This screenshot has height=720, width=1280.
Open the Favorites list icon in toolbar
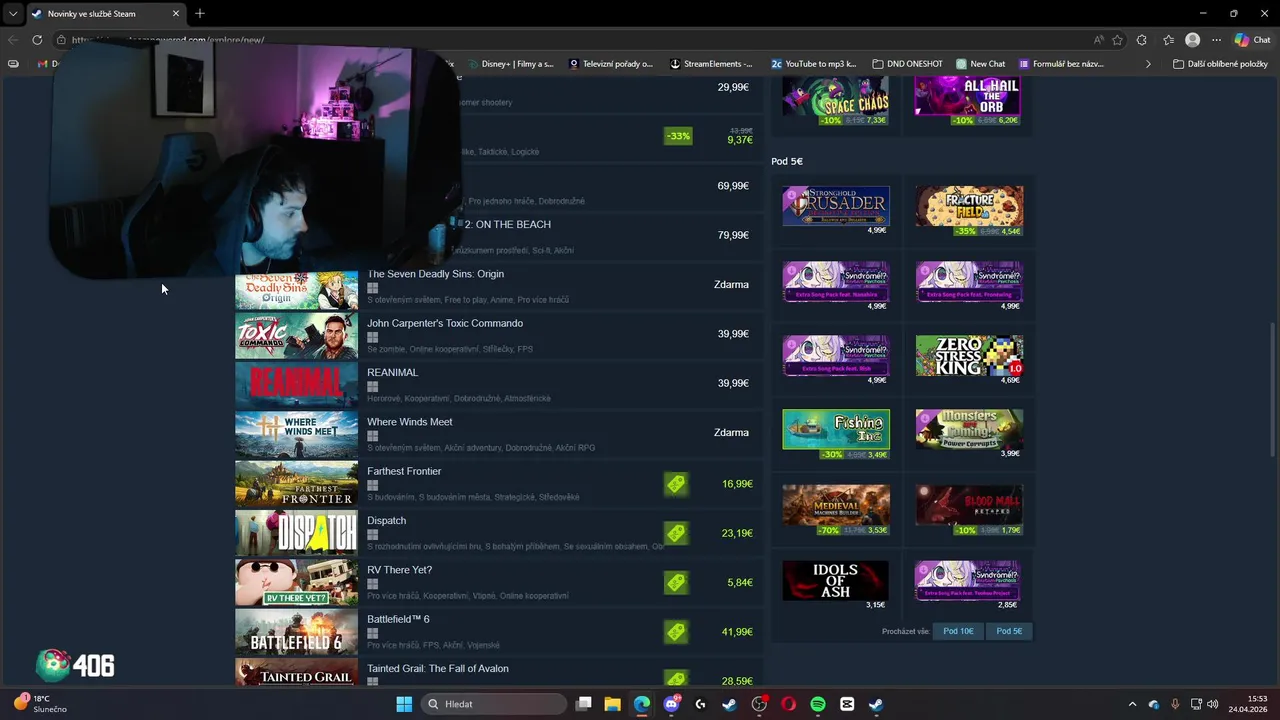click(1168, 40)
